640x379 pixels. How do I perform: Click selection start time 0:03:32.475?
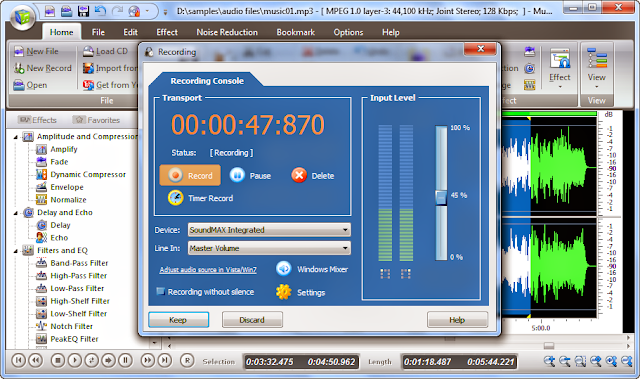point(269,362)
